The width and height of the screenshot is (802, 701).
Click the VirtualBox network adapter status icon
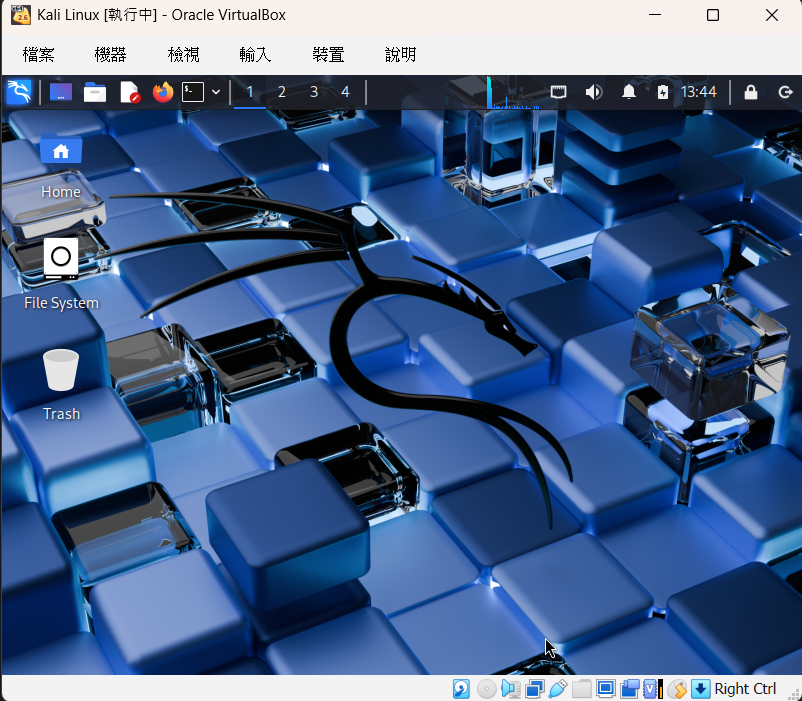tap(534, 689)
